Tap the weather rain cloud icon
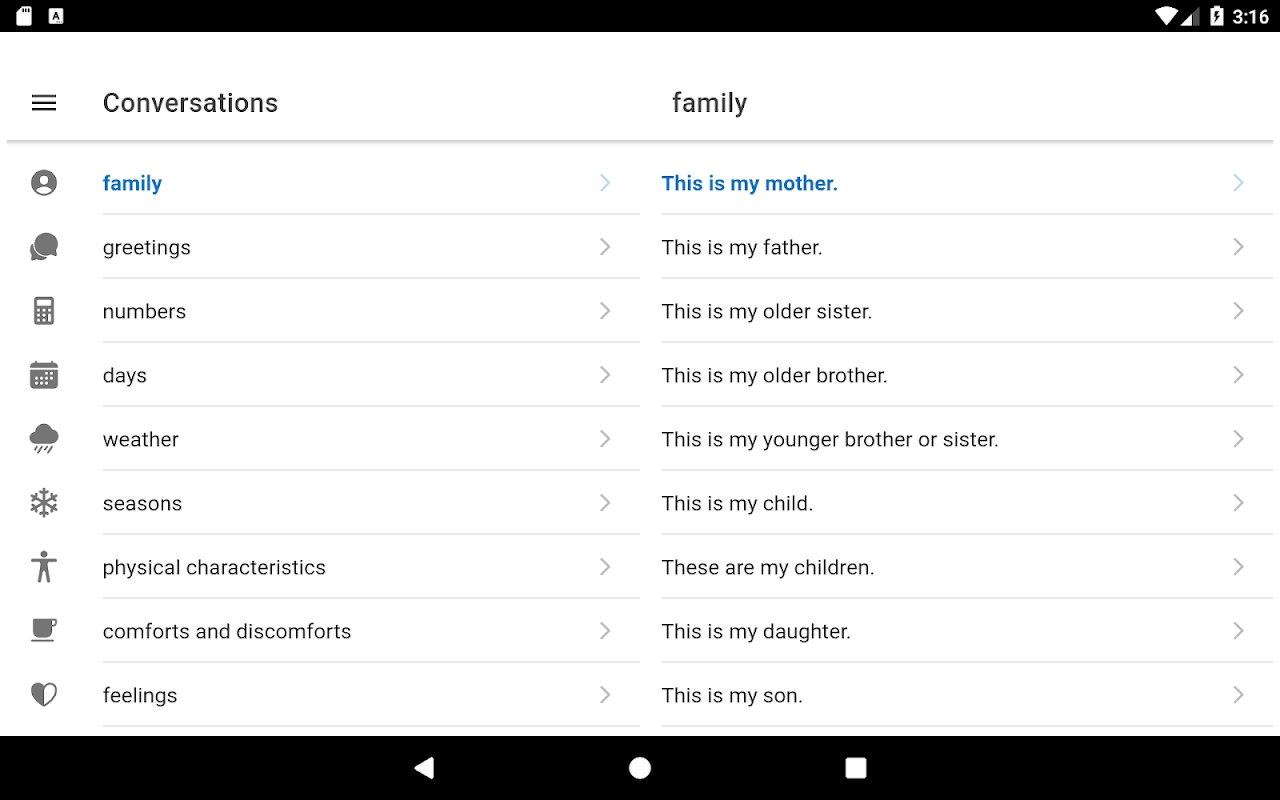This screenshot has width=1280, height=800. tap(44, 439)
